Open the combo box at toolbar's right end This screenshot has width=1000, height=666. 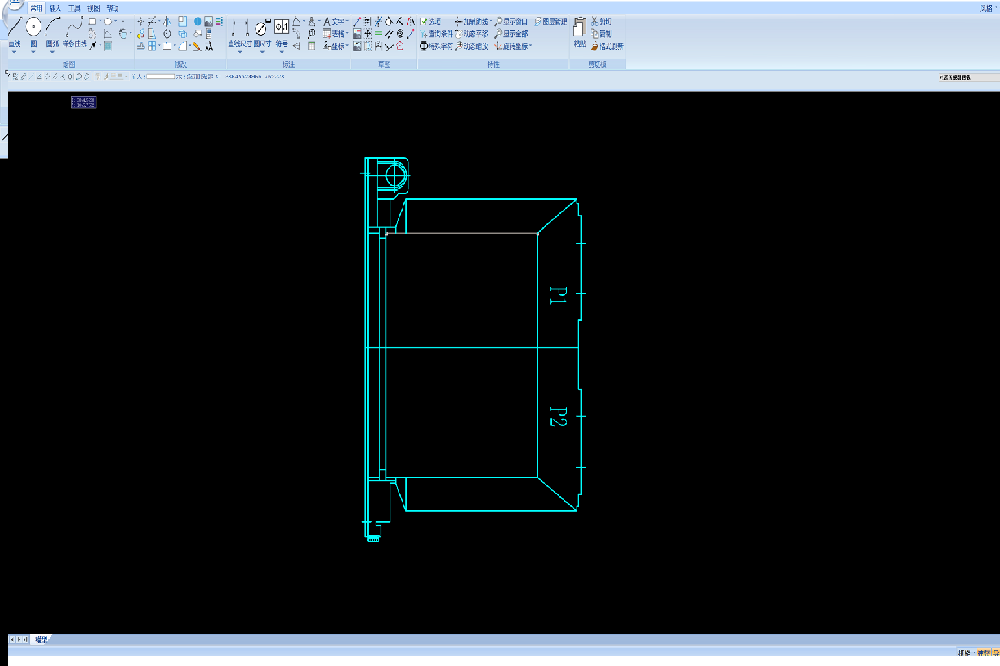coord(966,76)
